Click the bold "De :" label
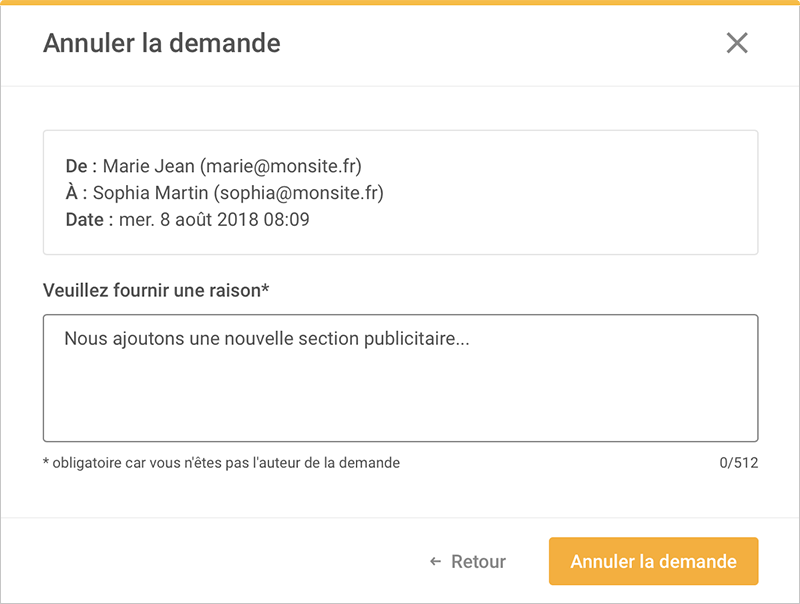 pyautogui.click(x=81, y=166)
